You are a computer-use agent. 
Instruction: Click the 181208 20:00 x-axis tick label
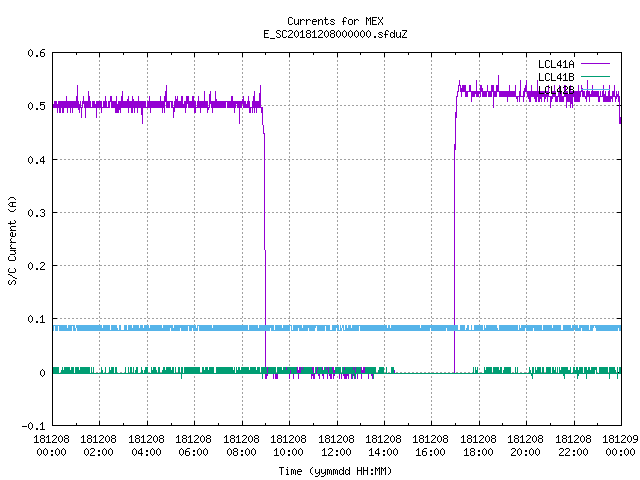(525, 446)
